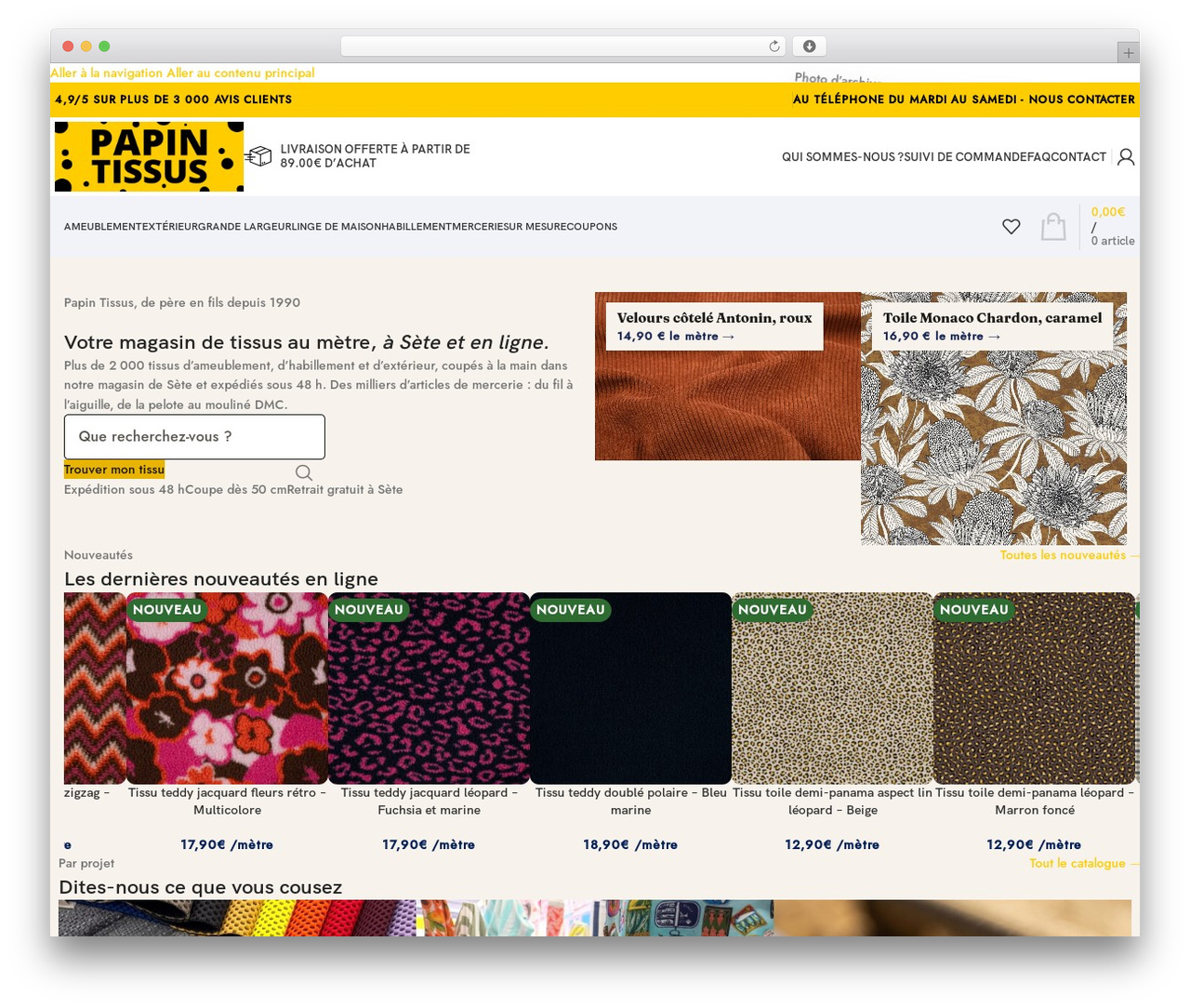Click Tissu toile demi-panama léopard Beige title
Viewport: 1190px width, 1008px height.
pos(832,802)
